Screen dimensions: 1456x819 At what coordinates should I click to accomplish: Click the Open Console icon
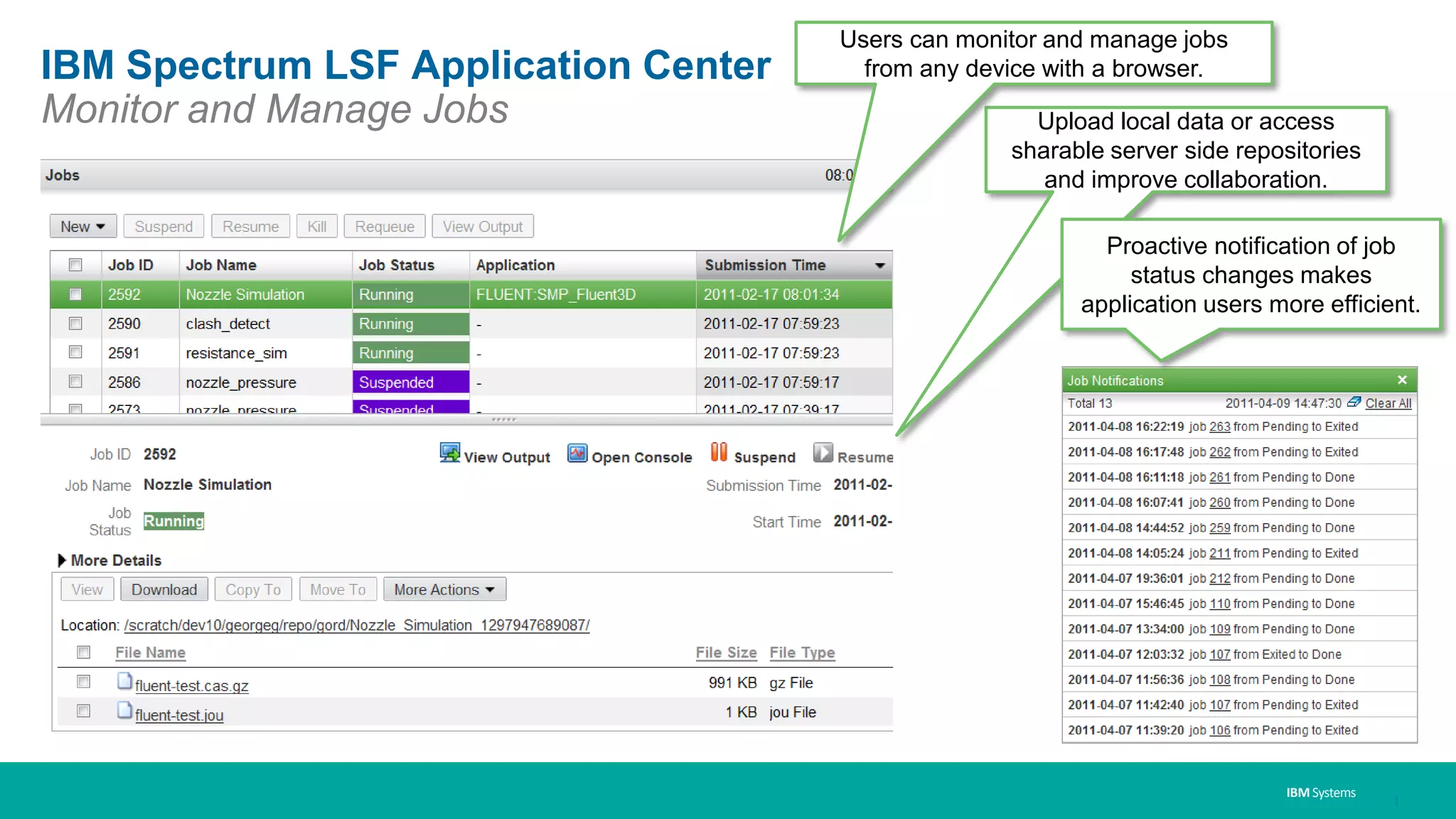[577, 454]
